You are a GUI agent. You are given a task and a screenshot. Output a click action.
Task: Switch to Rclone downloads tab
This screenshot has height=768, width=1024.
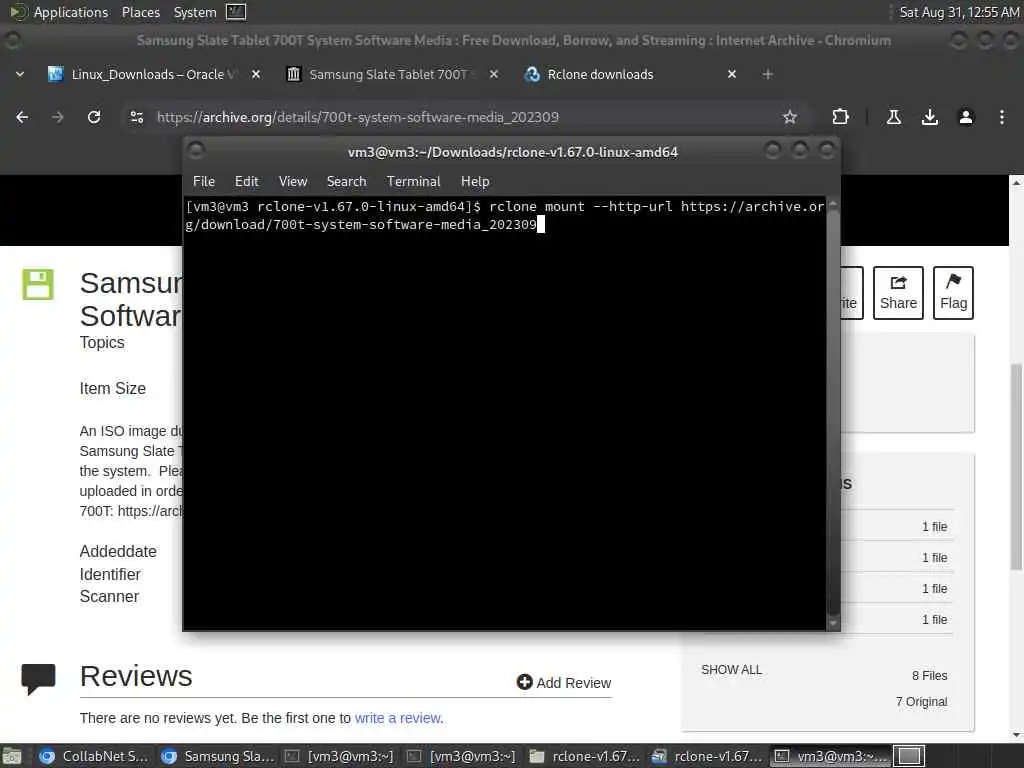coord(600,74)
